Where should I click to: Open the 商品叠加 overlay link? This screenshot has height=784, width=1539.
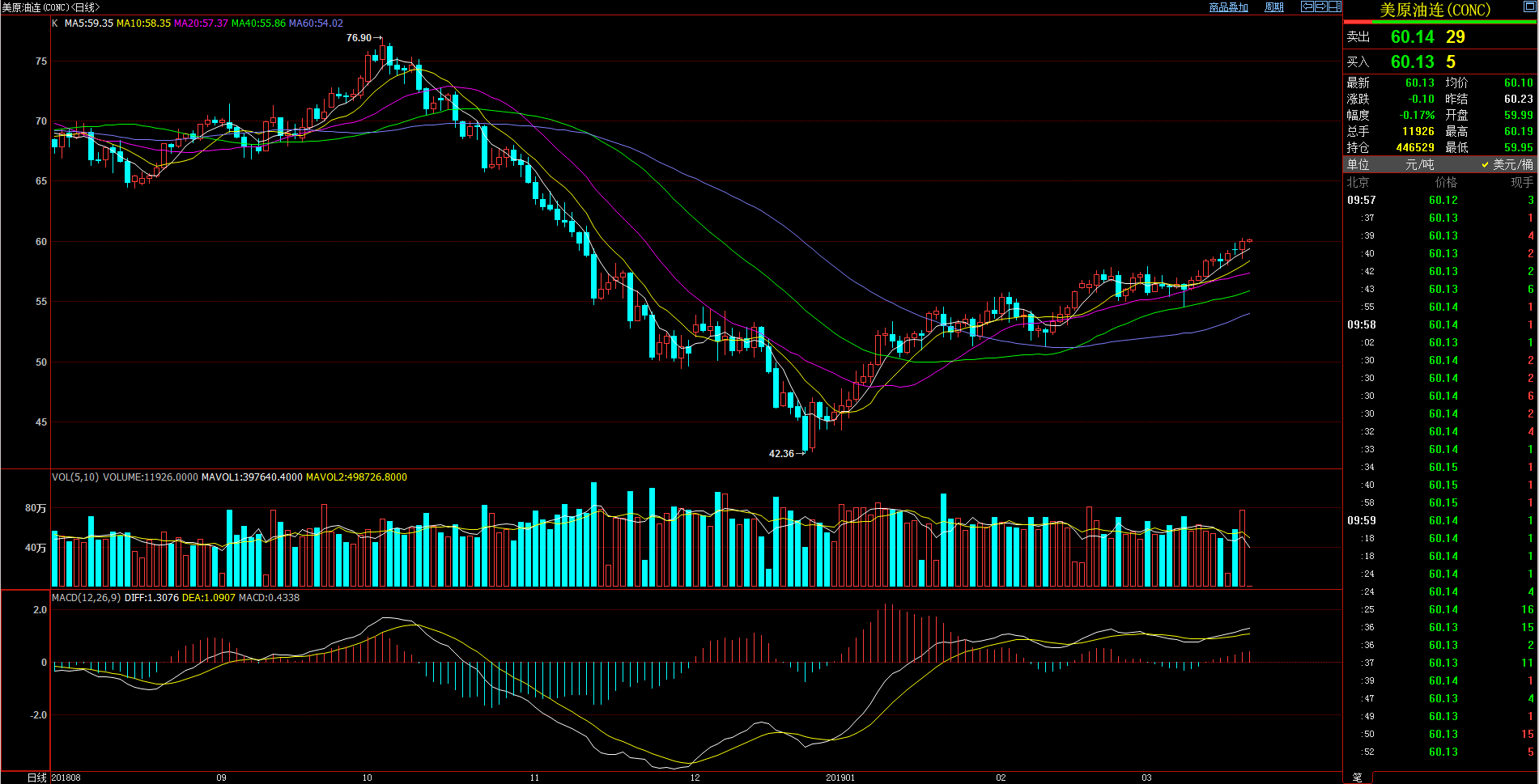1229,7
